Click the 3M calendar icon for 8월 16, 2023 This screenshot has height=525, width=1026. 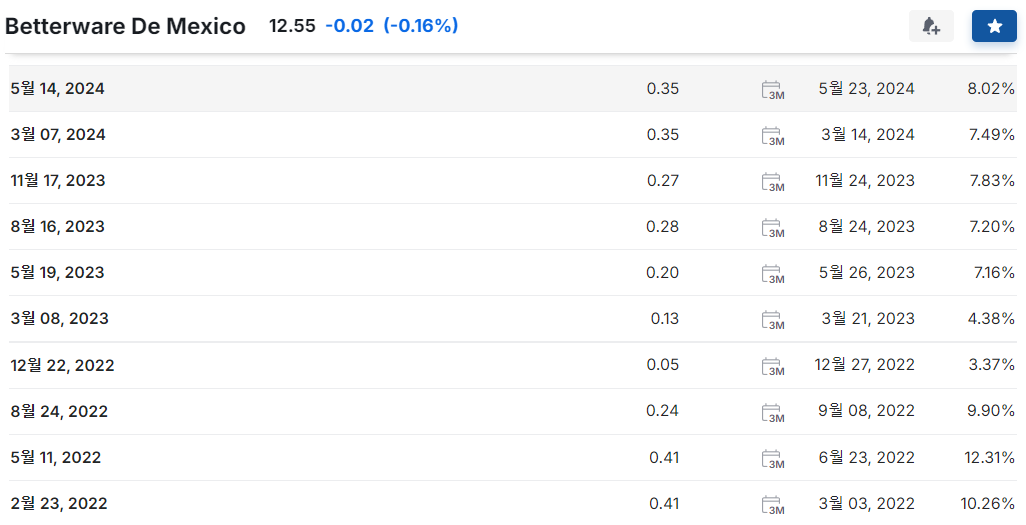[772, 228]
